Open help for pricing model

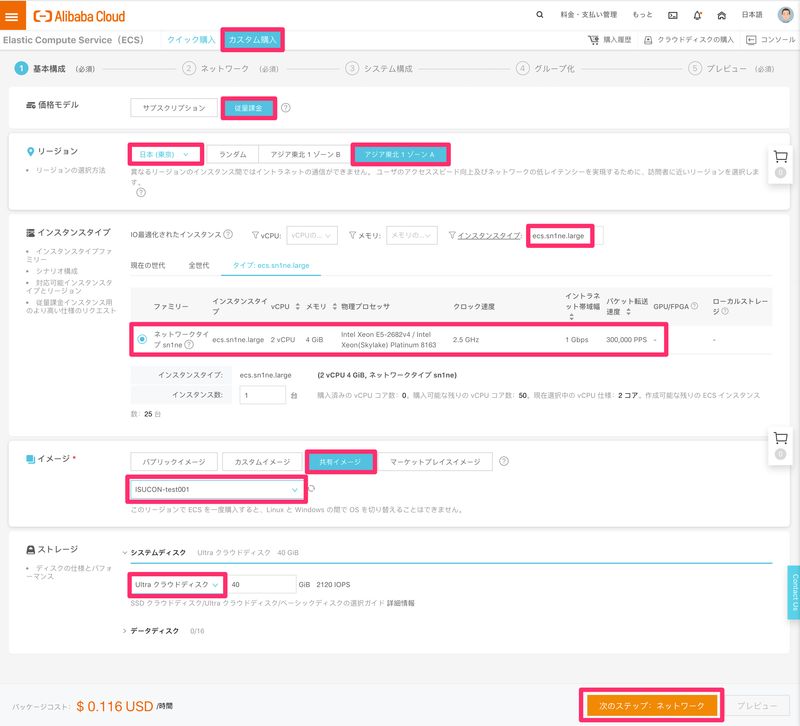(286, 108)
